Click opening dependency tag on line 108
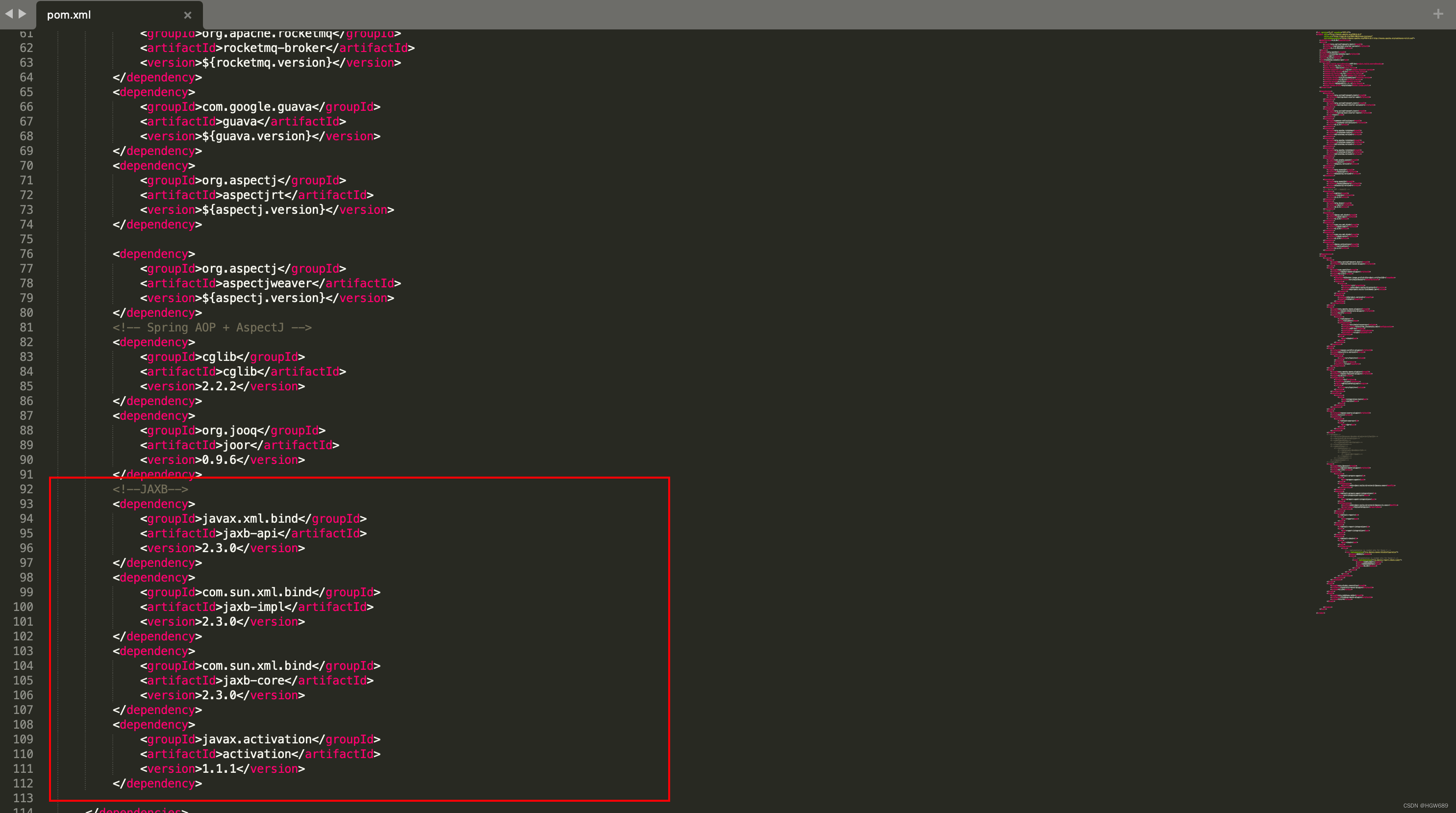 154,724
